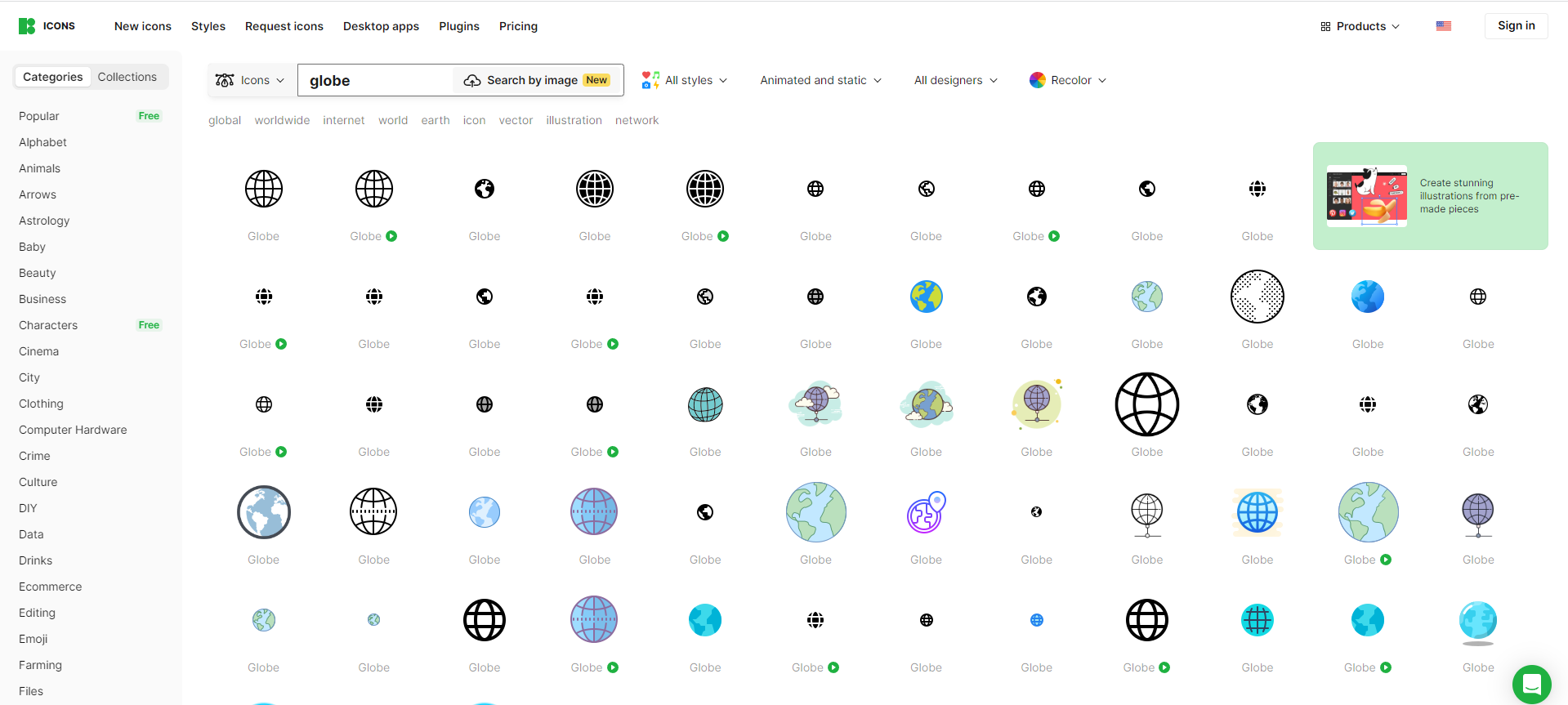Switch to the Collections tab
The image size is (1568, 705).
point(127,77)
